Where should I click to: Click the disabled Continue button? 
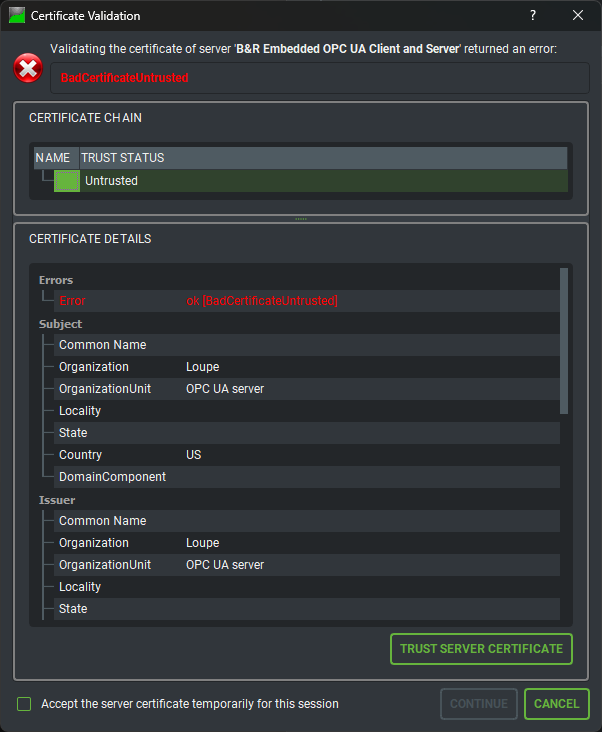tap(479, 704)
